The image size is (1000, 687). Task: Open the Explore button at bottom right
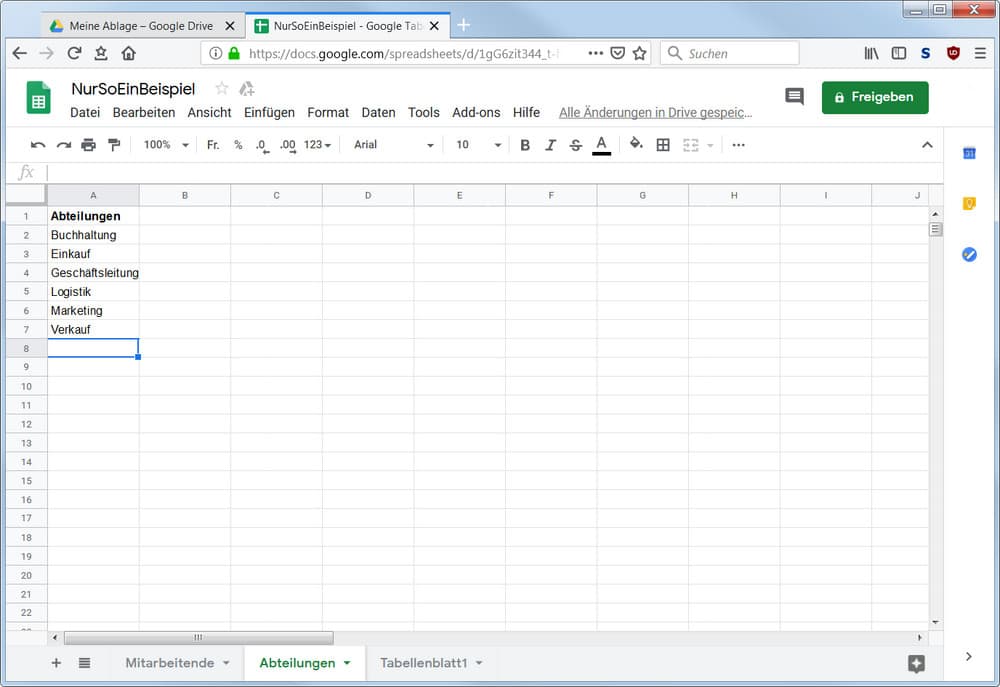(x=916, y=663)
